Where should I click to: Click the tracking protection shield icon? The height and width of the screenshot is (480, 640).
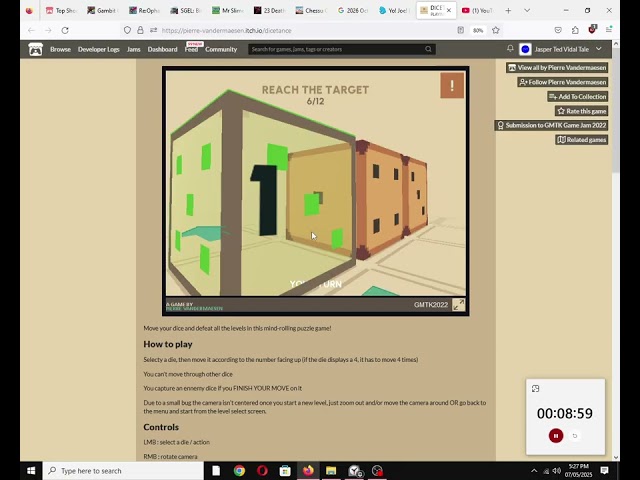click(127, 30)
